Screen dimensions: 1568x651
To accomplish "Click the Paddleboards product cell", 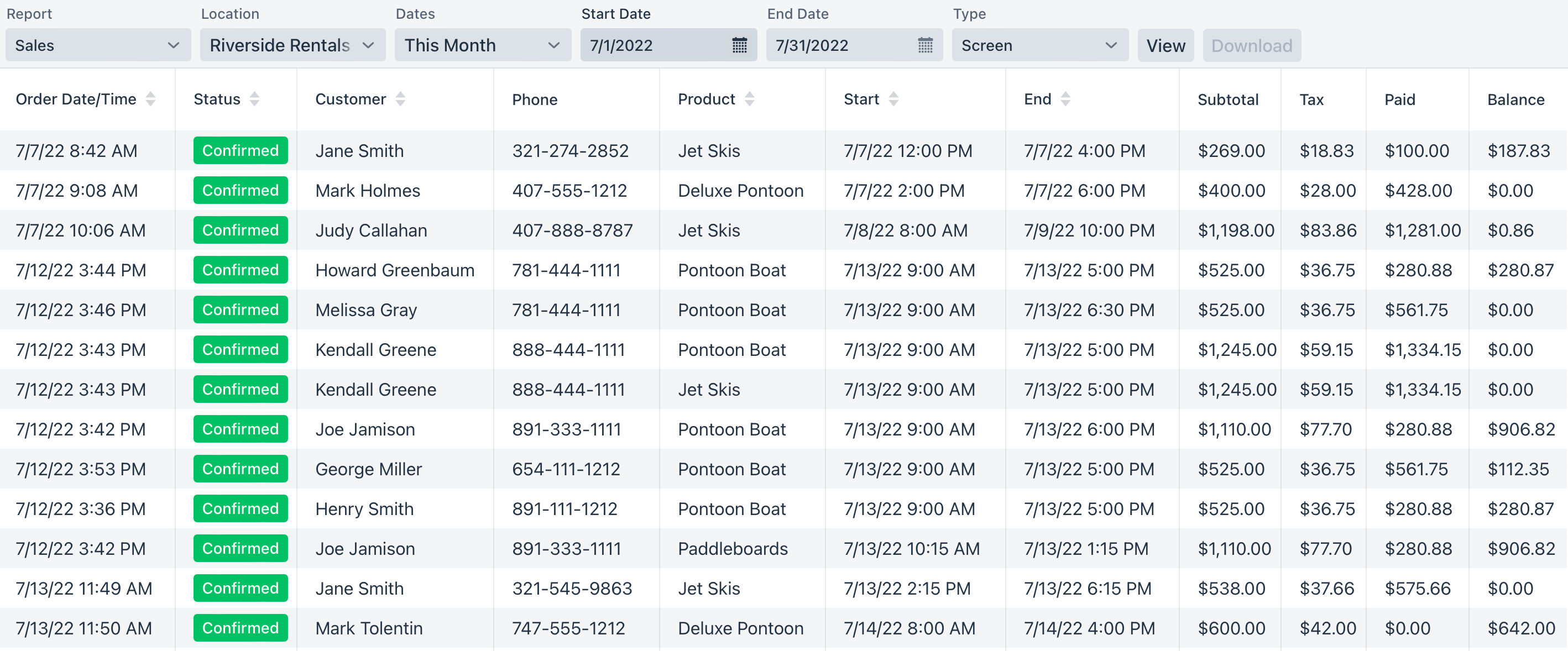I will 732,549.
